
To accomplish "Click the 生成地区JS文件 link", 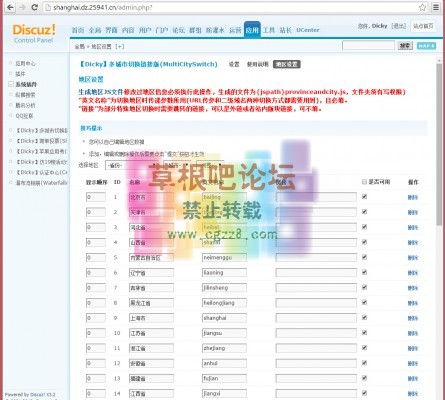I will coord(101,92).
